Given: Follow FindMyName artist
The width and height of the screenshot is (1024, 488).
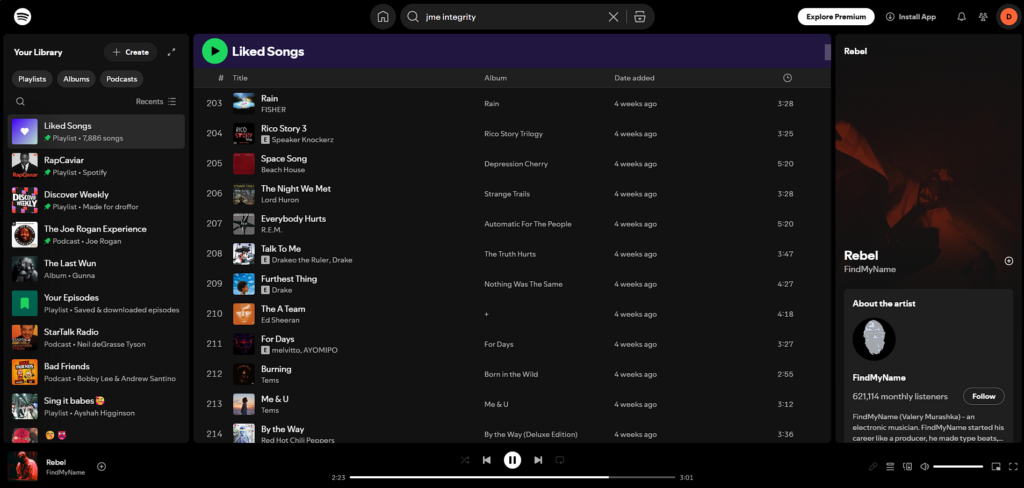Looking at the screenshot, I should tap(984, 396).
